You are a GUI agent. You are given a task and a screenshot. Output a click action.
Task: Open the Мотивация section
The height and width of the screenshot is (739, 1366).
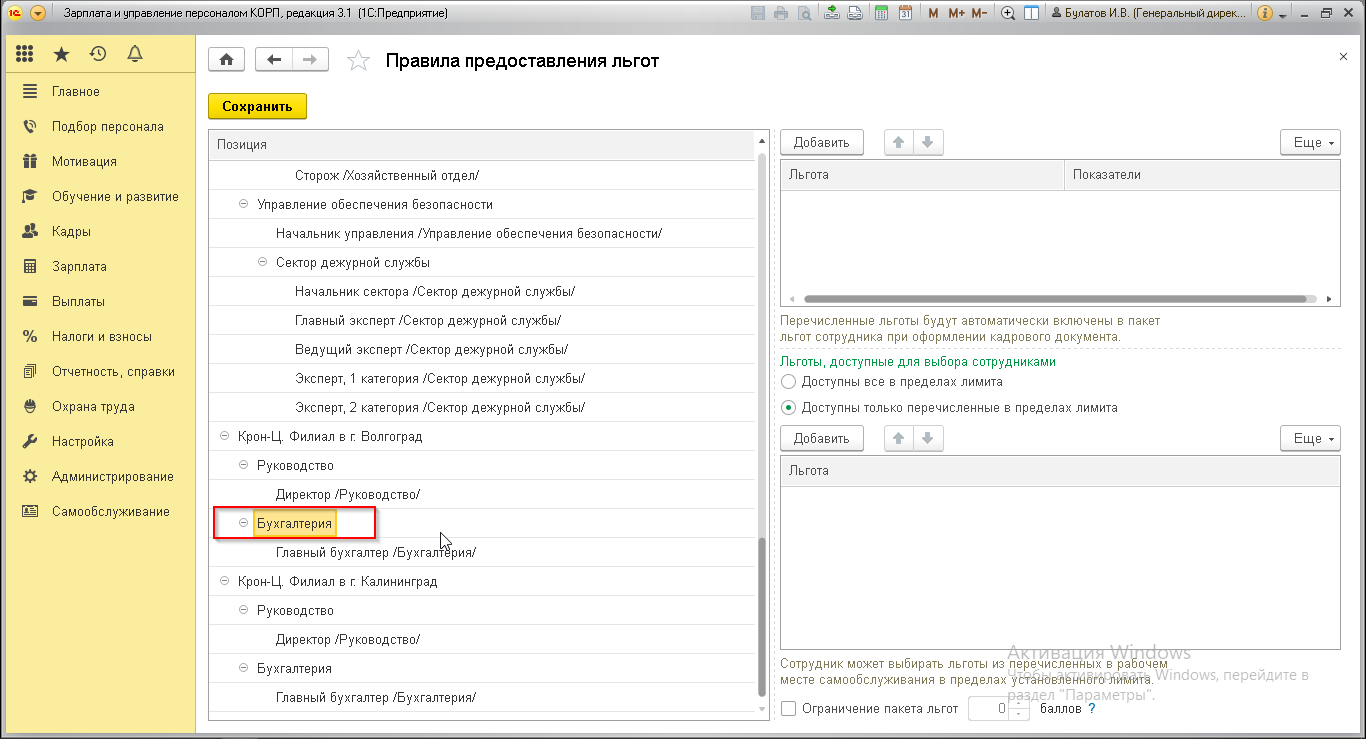click(x=84, y=161)
